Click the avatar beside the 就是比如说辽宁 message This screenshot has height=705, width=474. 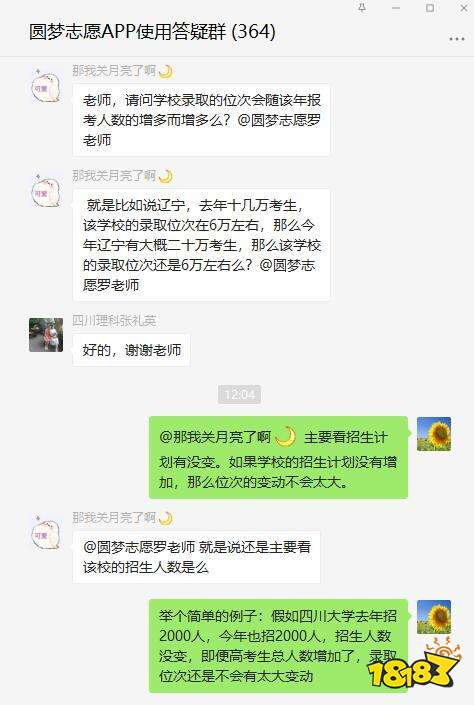45,191
